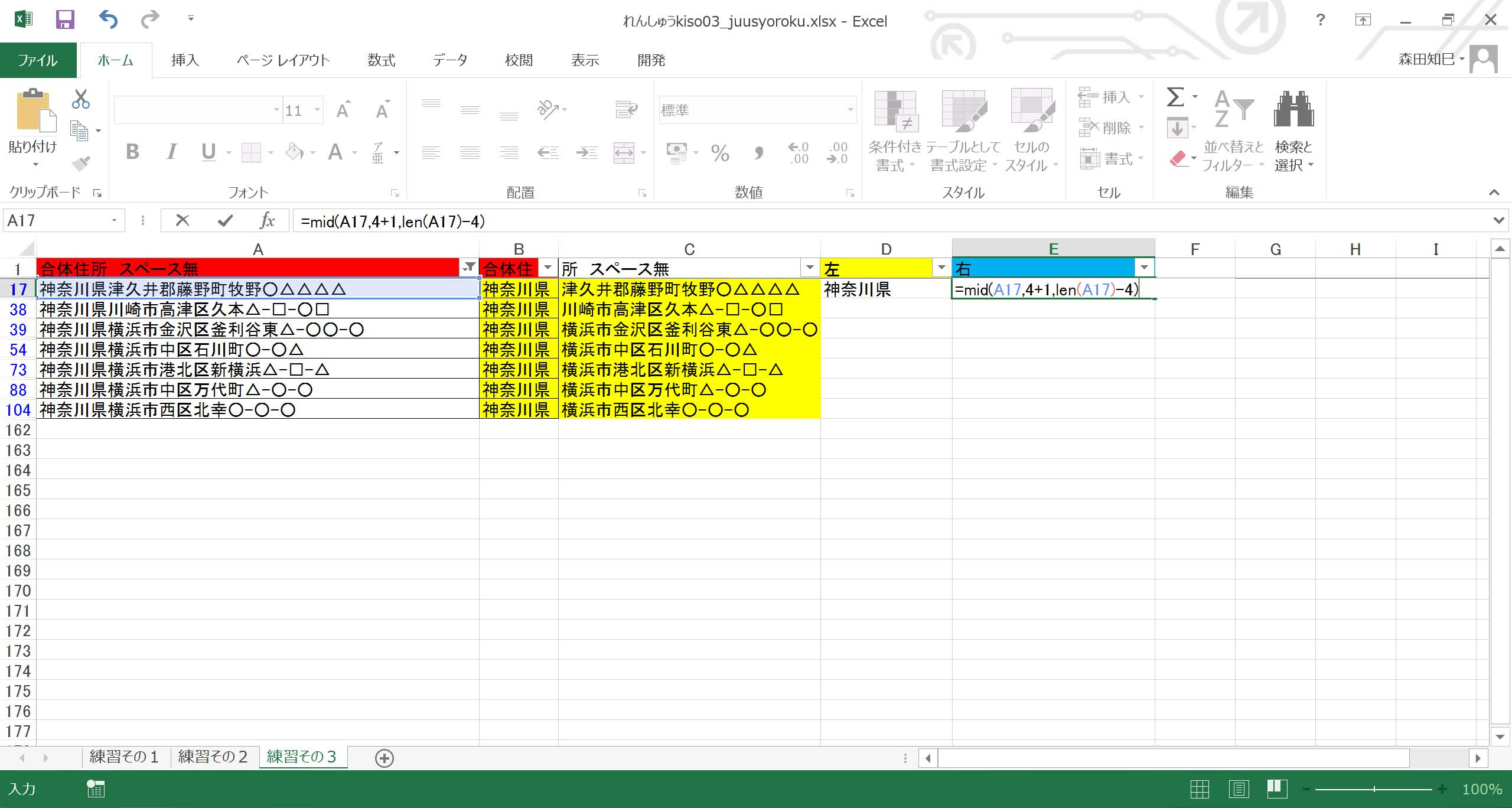Click the Delete cells (削除) button
This screenshot has height=808, width=1512.
click(1110, 128)
